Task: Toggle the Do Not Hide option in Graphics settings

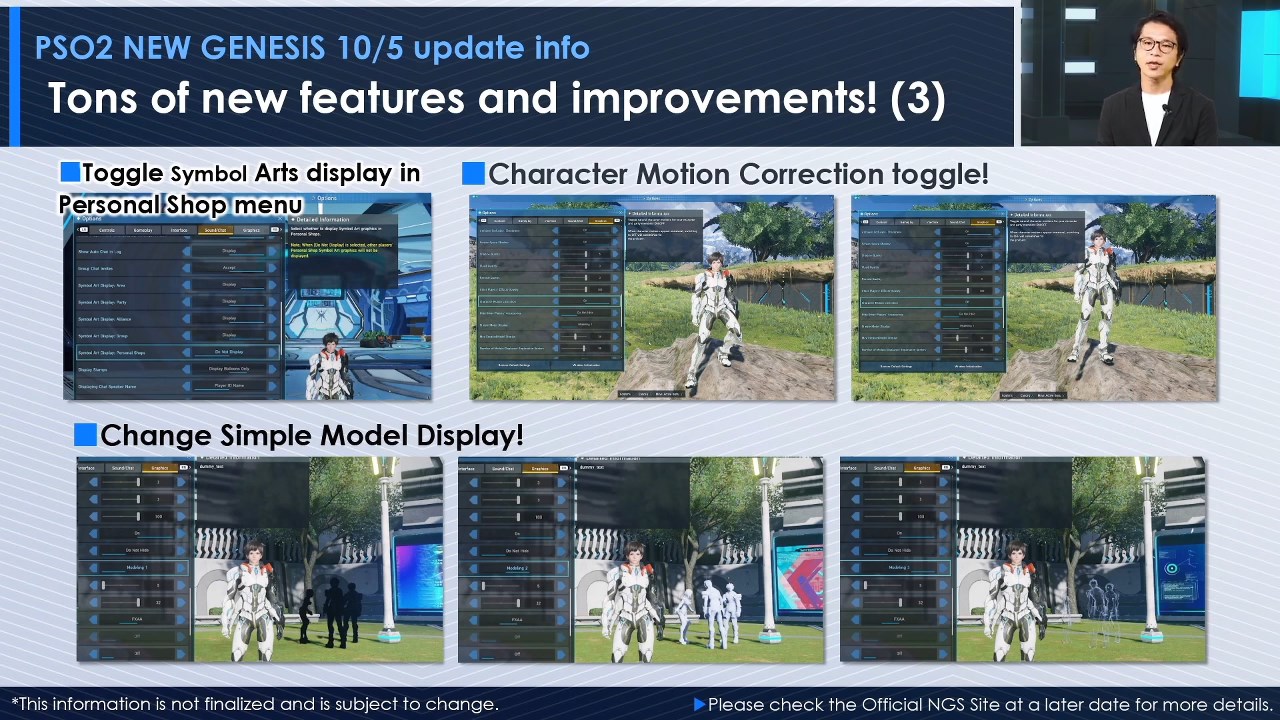Action: (x=136, y=549)
